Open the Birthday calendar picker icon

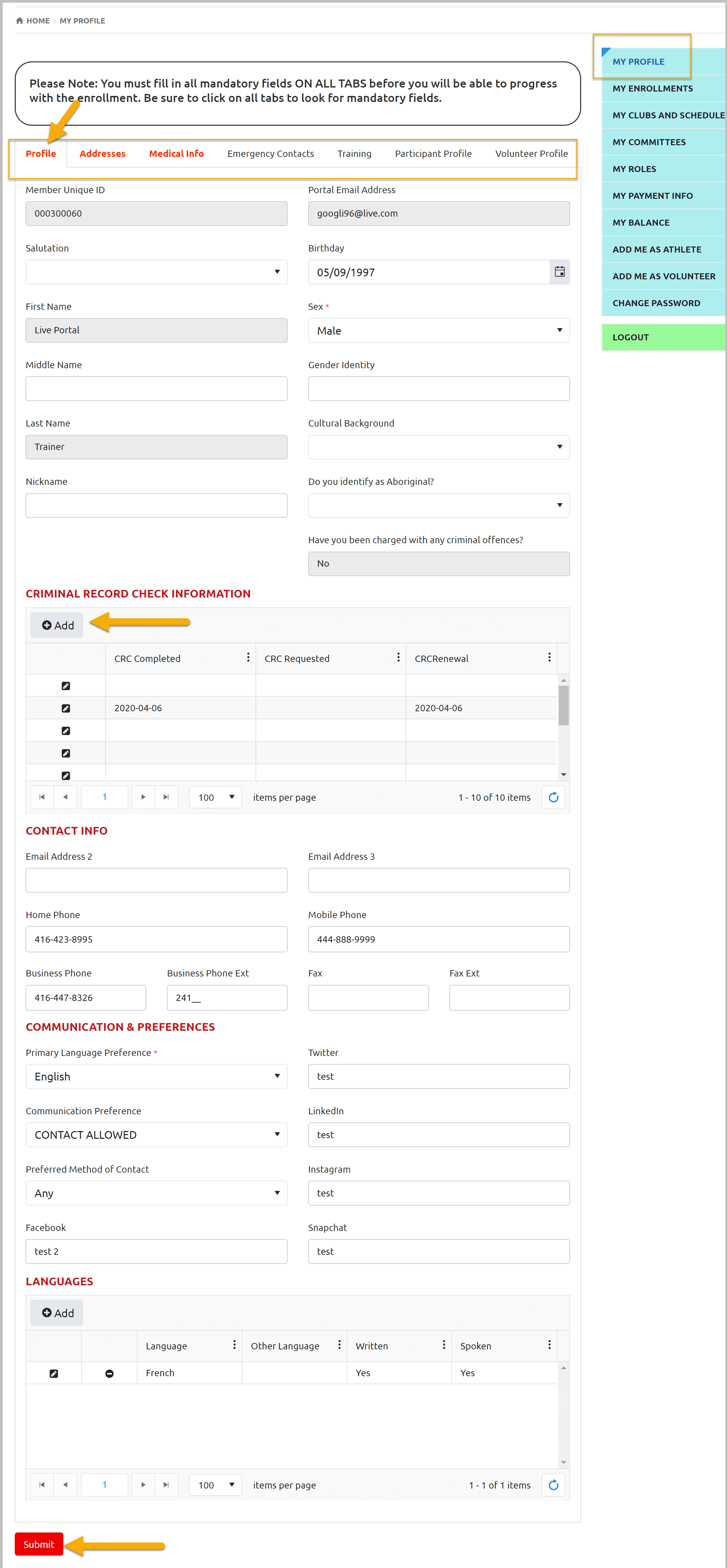click(559, 272)
